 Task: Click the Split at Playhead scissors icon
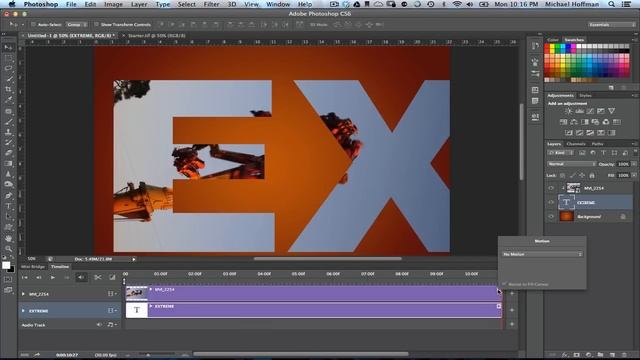98,278
